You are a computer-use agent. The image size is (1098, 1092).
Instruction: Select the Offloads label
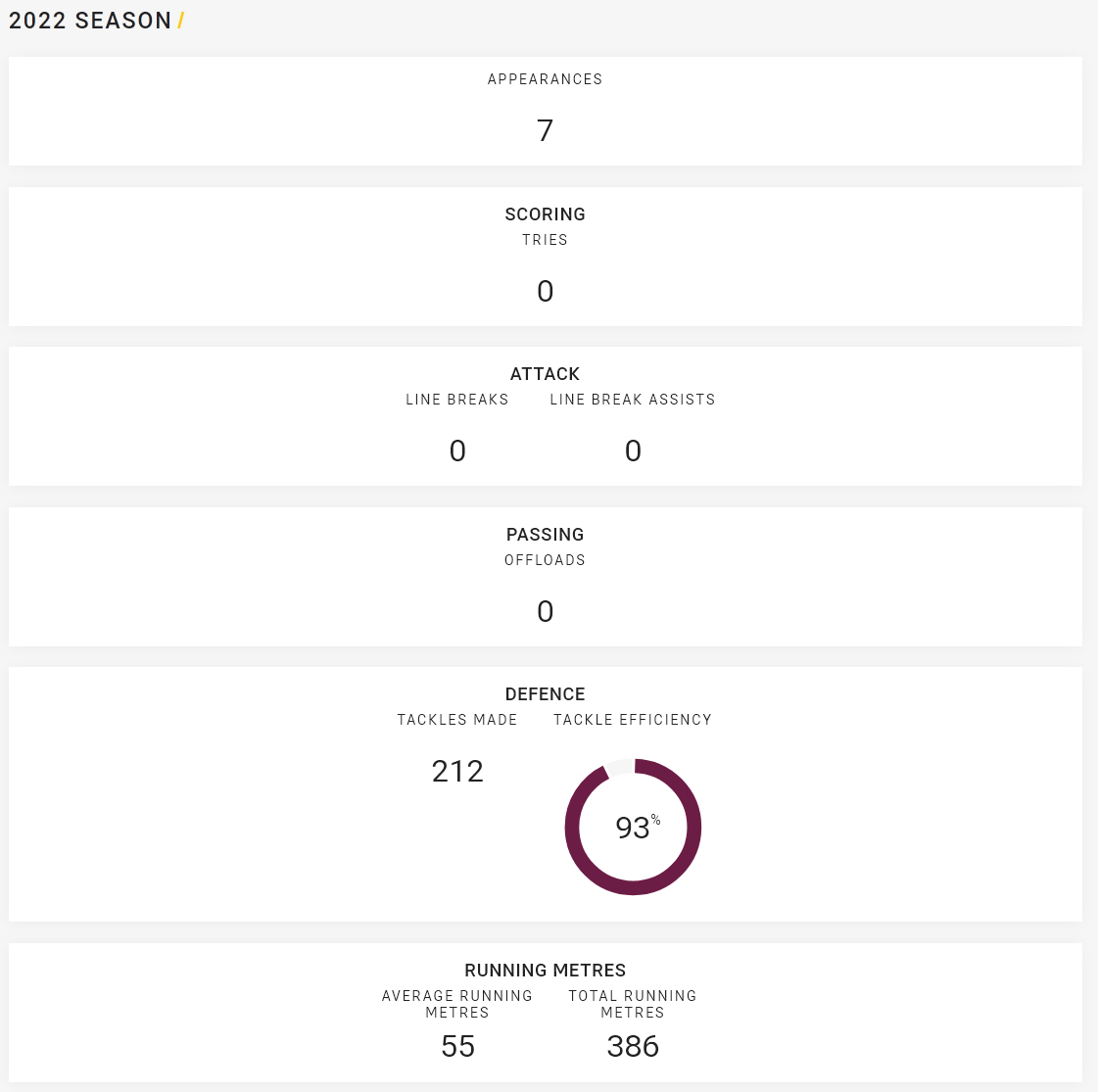545,560
